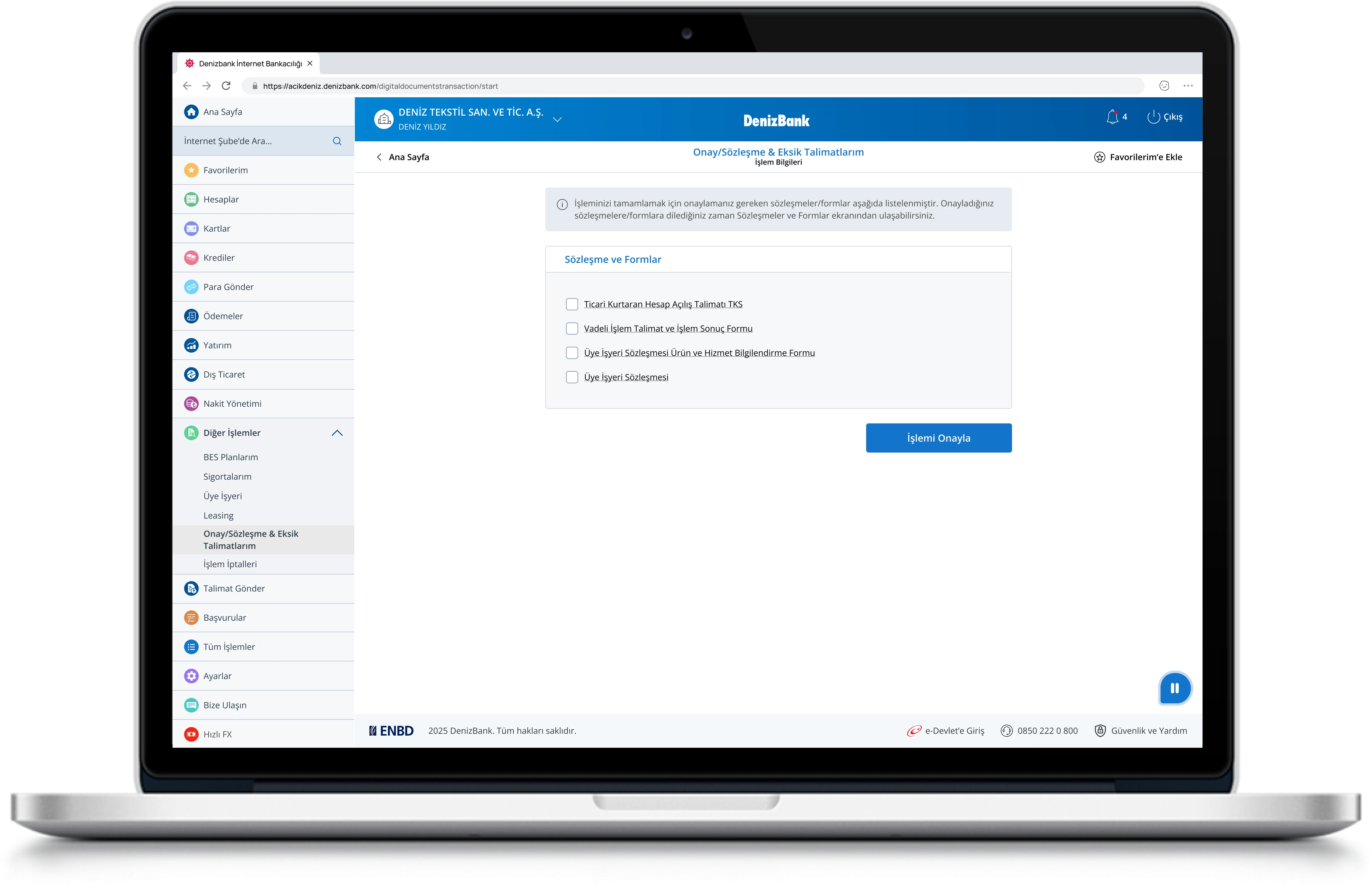
Task: Click the notifications bell icon
Action: tap(1112, 117)
